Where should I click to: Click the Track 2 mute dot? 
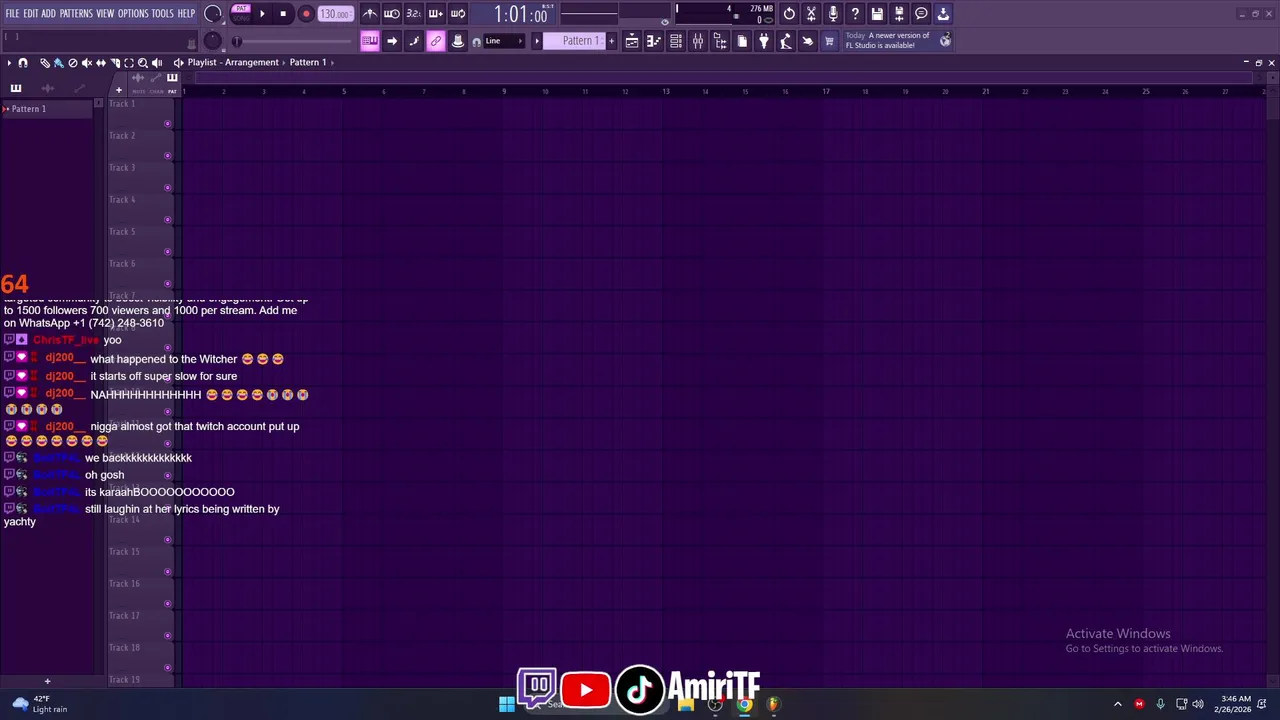(167, 156)
